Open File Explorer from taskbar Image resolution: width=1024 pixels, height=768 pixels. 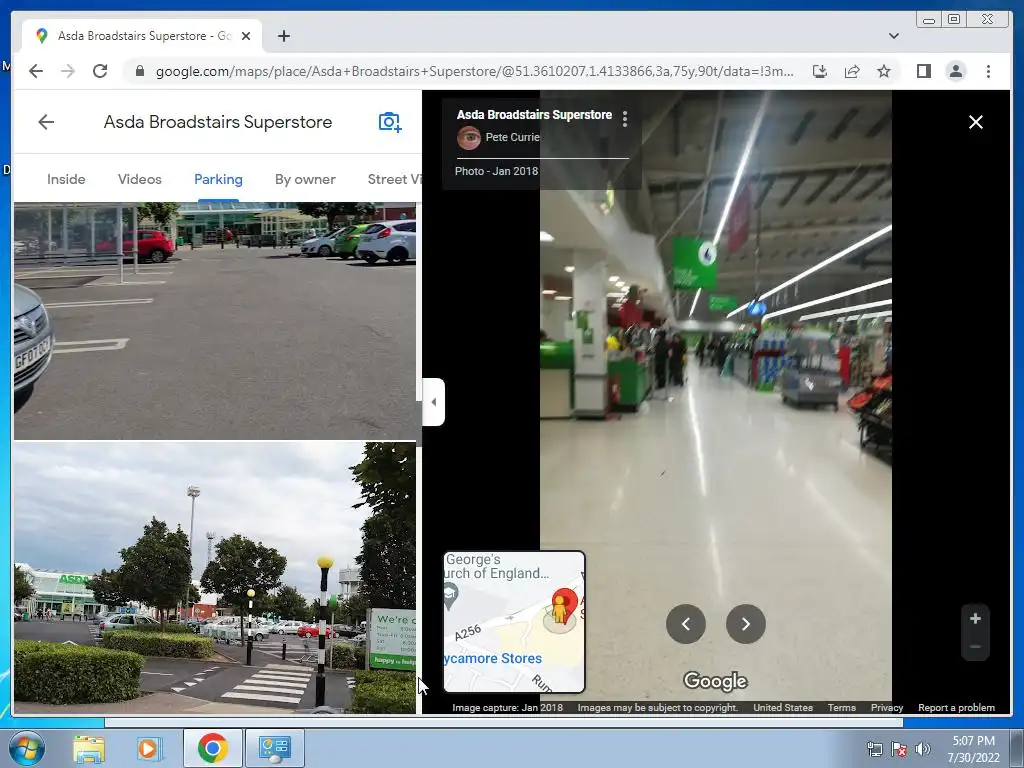coord(89,748)
